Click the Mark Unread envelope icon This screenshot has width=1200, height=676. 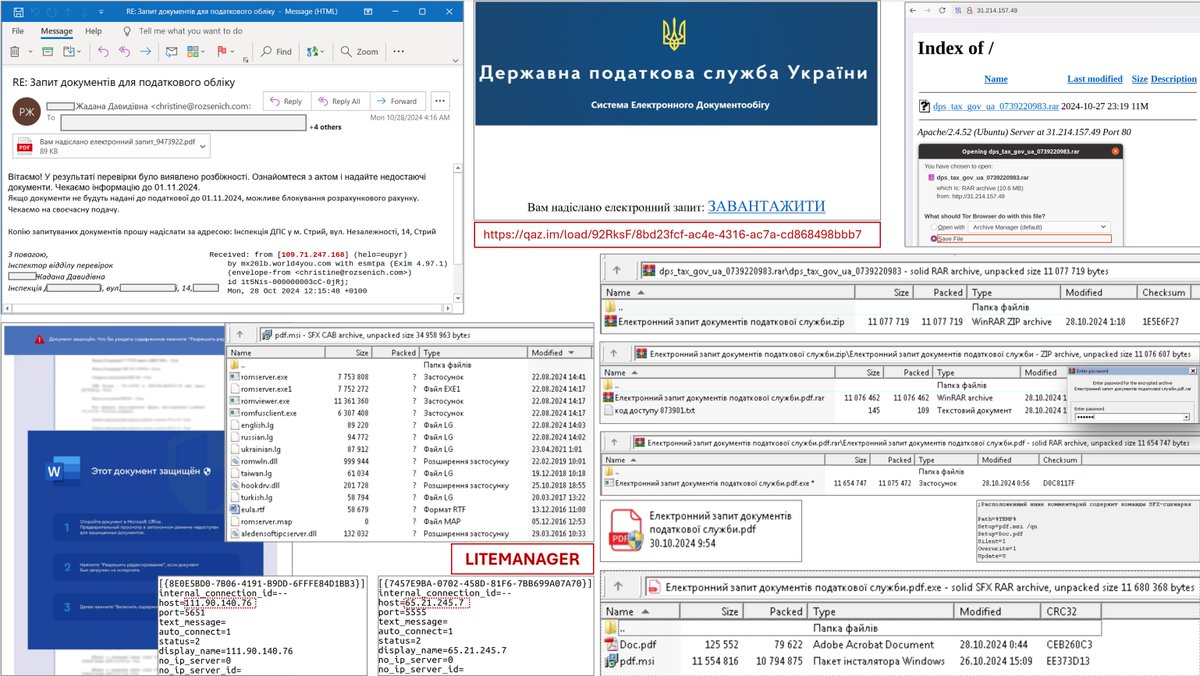tap(173, 51)
